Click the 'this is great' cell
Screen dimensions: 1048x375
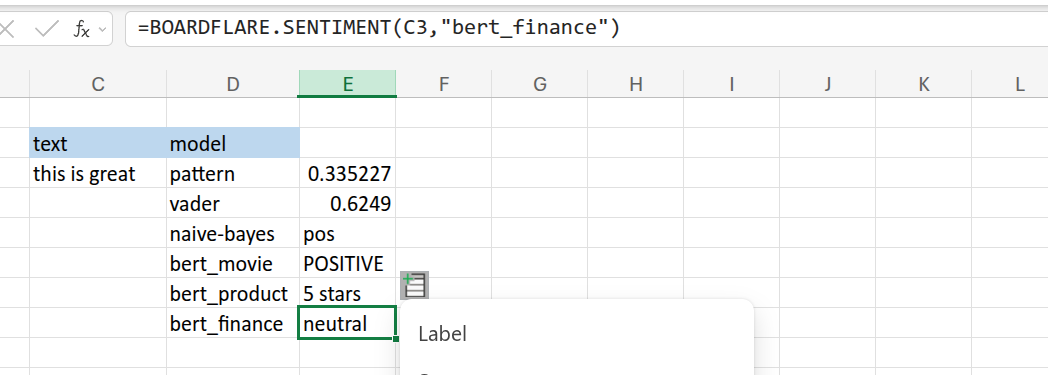coord(98,174)
